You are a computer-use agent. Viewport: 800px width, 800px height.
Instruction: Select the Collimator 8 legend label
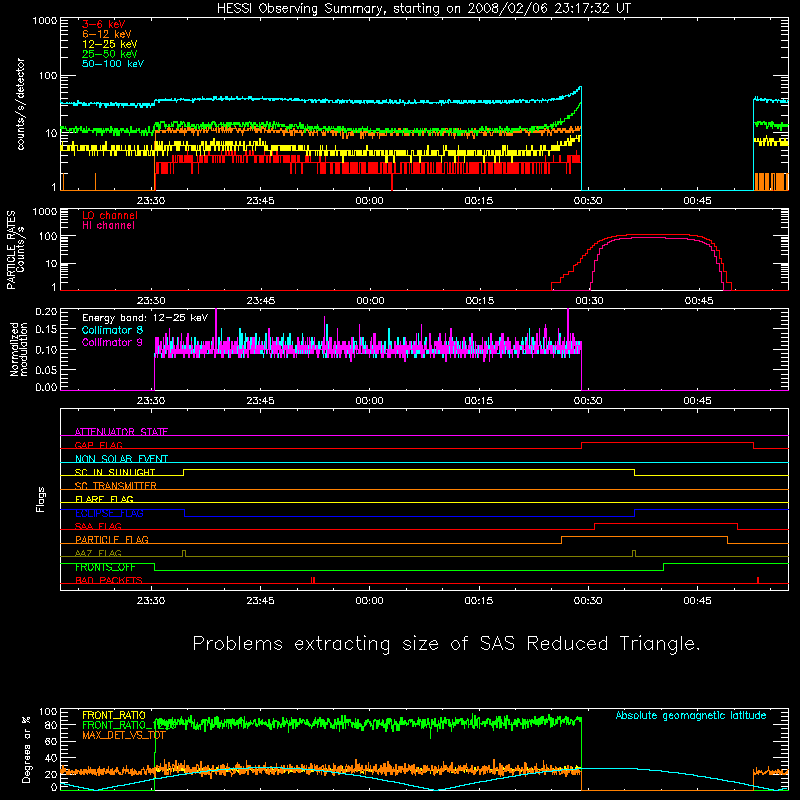[x=112, y=330]
